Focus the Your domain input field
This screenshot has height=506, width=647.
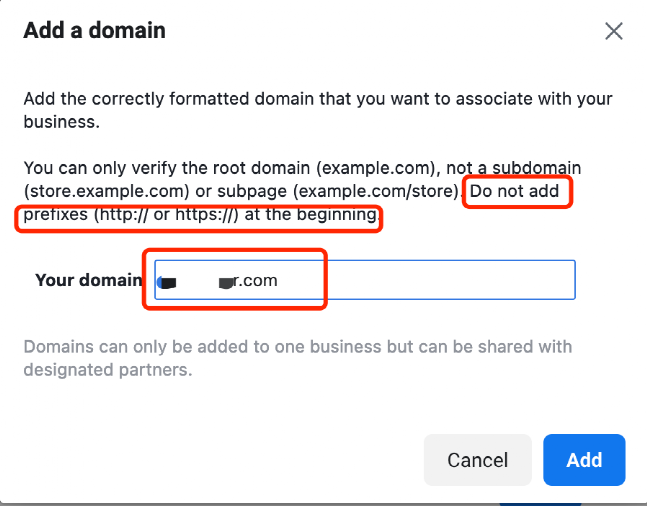coord(365,280)
